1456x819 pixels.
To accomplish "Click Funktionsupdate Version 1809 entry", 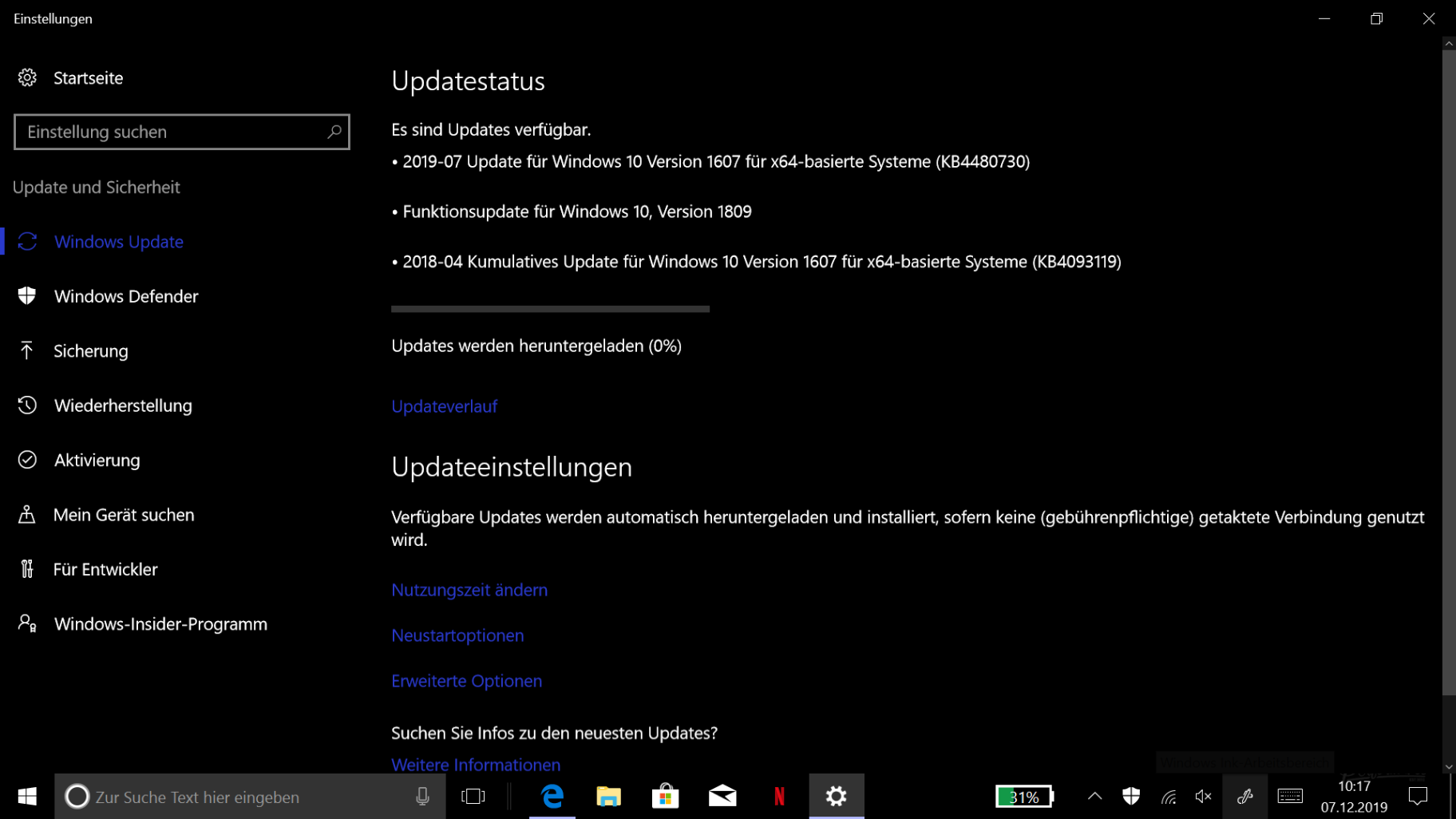I will pos(572,212).
